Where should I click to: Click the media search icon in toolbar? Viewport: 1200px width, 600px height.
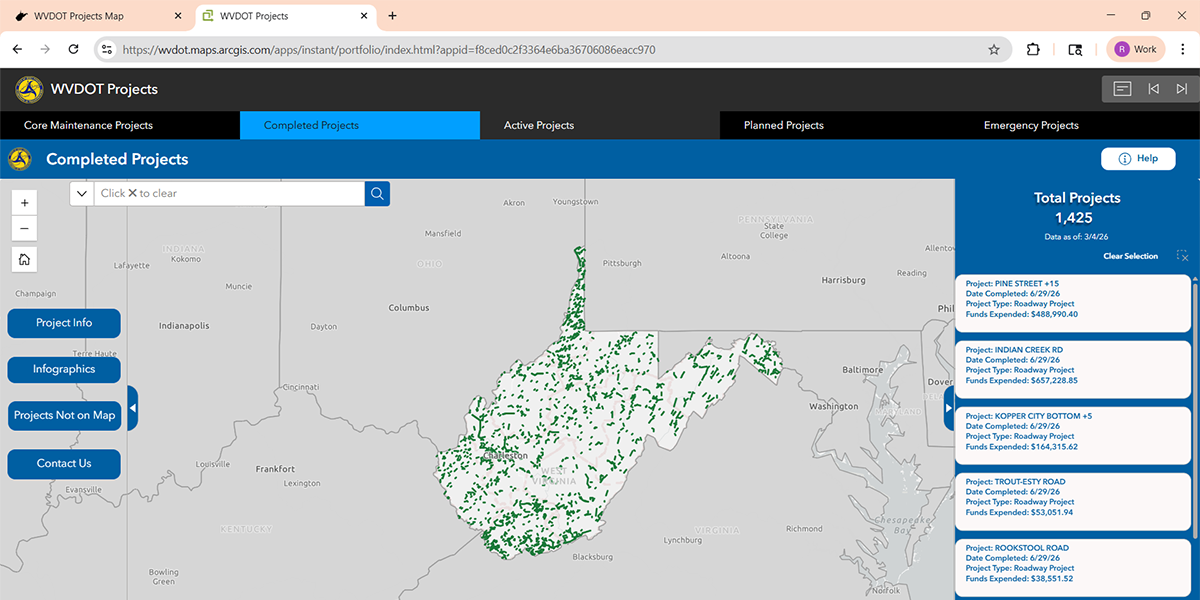coord(1076,49)
